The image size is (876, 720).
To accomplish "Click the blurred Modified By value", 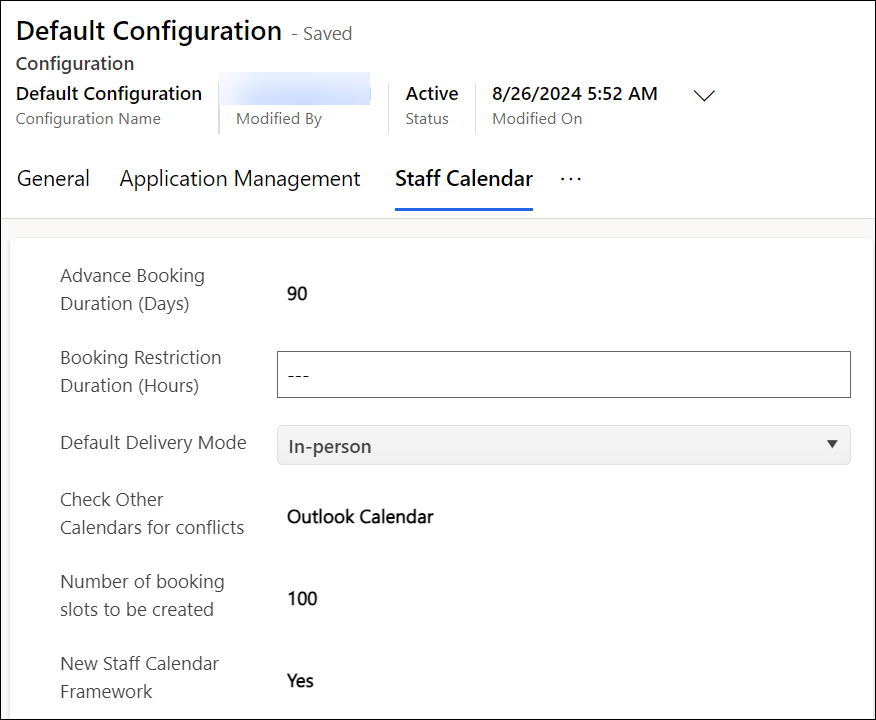I will [296, 93].
